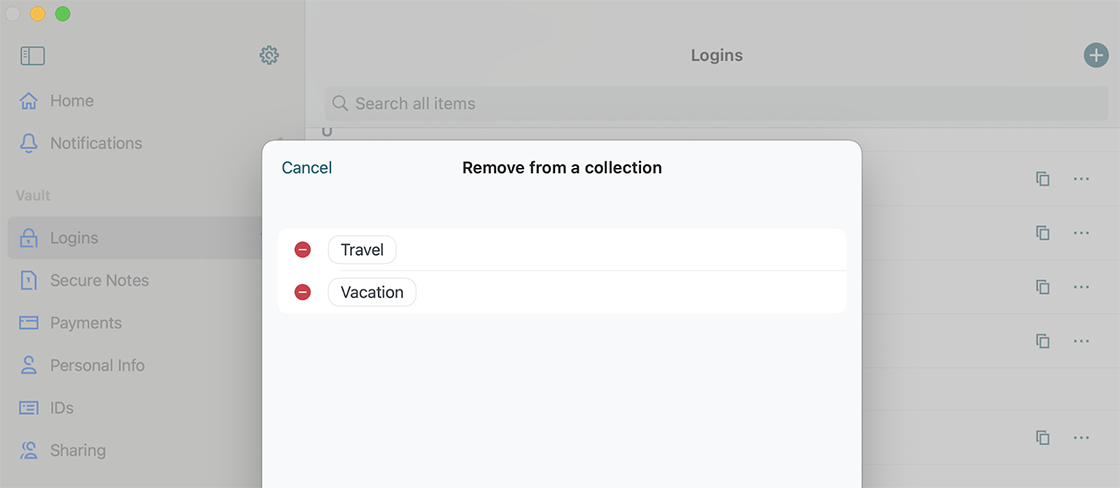Remove Vacation collection with red minus icon
This screenshot has height=488, width=1120.
(303, 292)
